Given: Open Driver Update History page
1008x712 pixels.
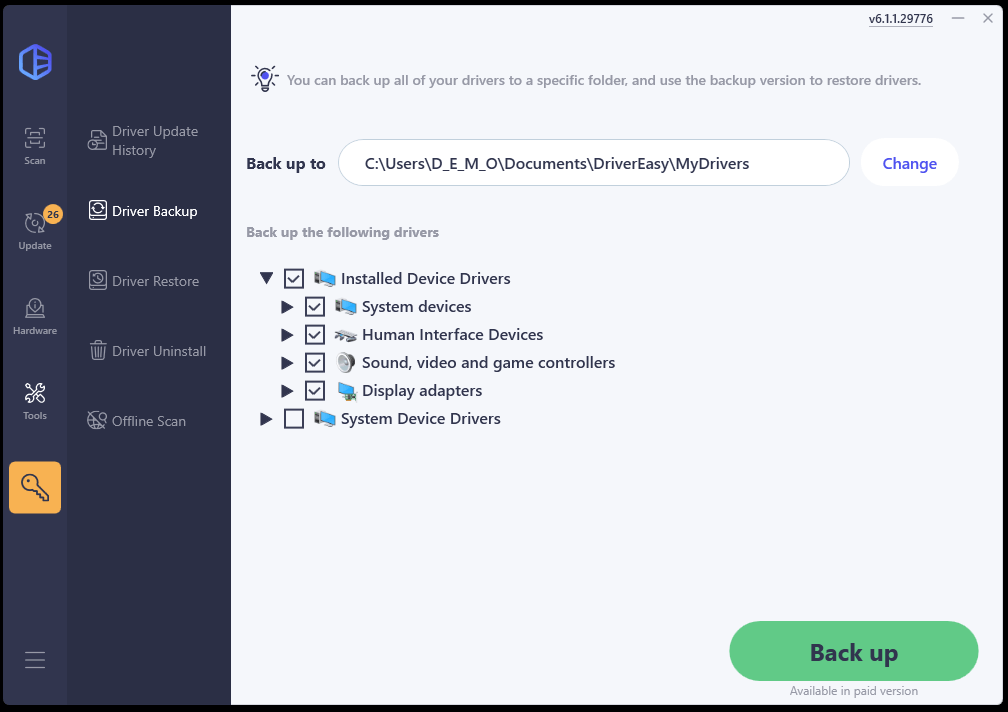Looking at the screenshot, I should click(143, 140).
